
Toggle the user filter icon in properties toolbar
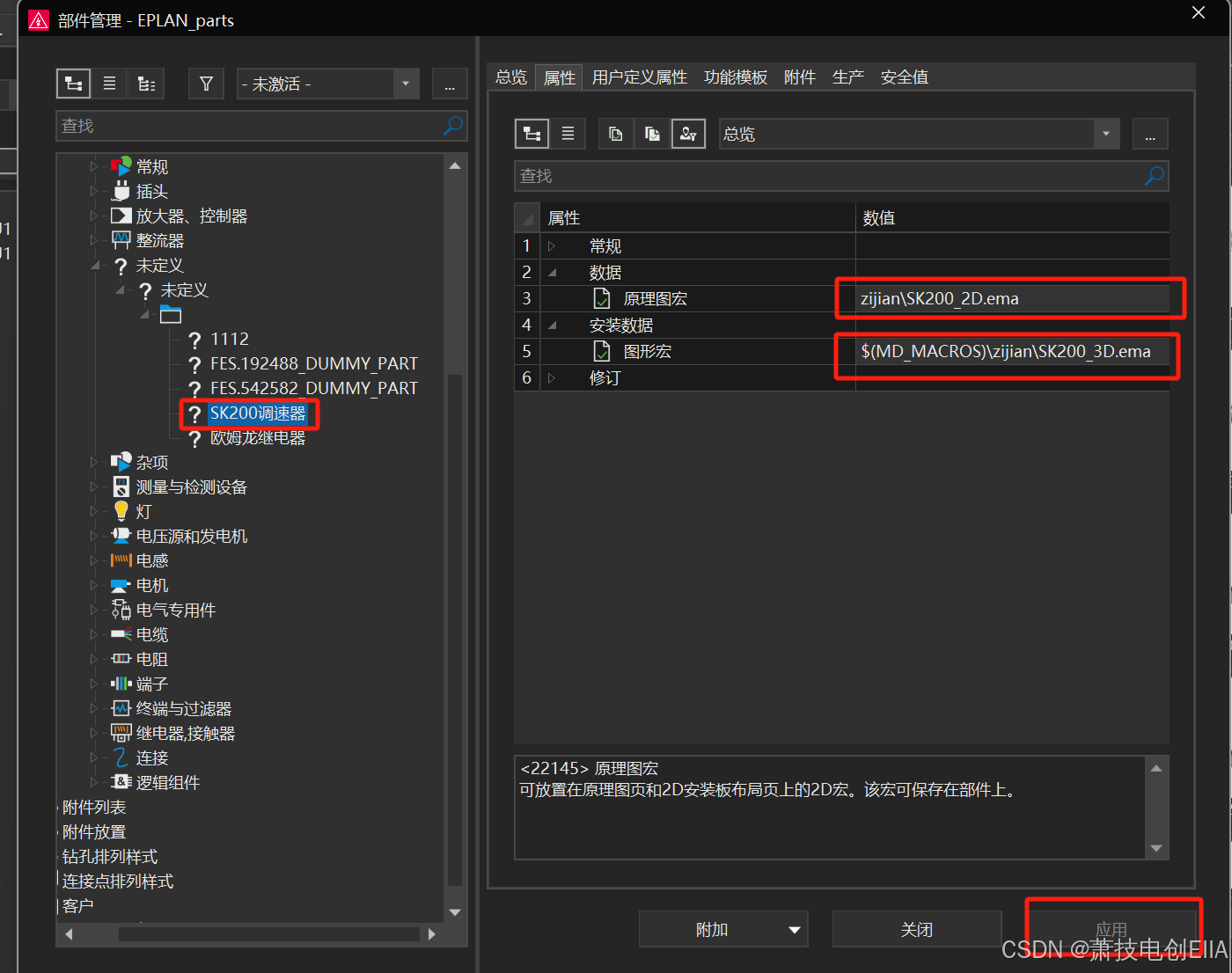[688, 134]
